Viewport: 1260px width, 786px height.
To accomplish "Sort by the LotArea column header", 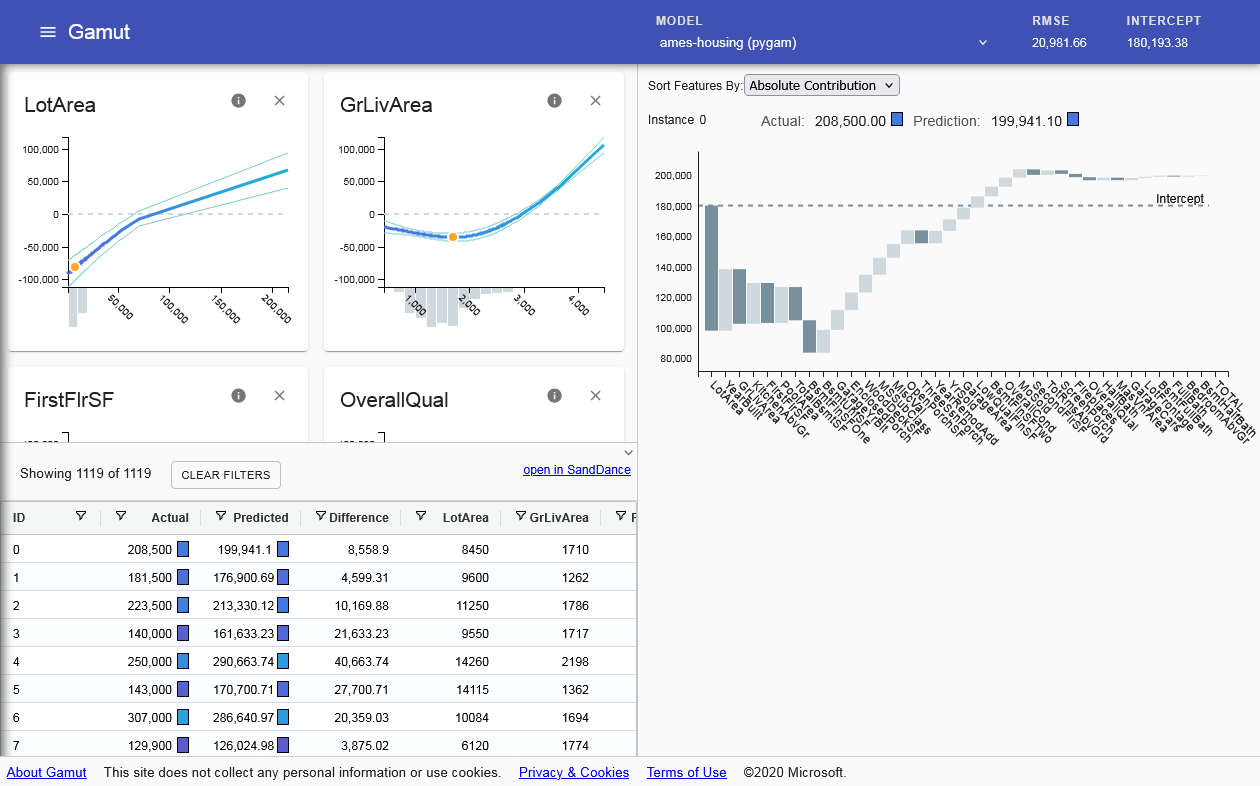I will coord(465,518).
